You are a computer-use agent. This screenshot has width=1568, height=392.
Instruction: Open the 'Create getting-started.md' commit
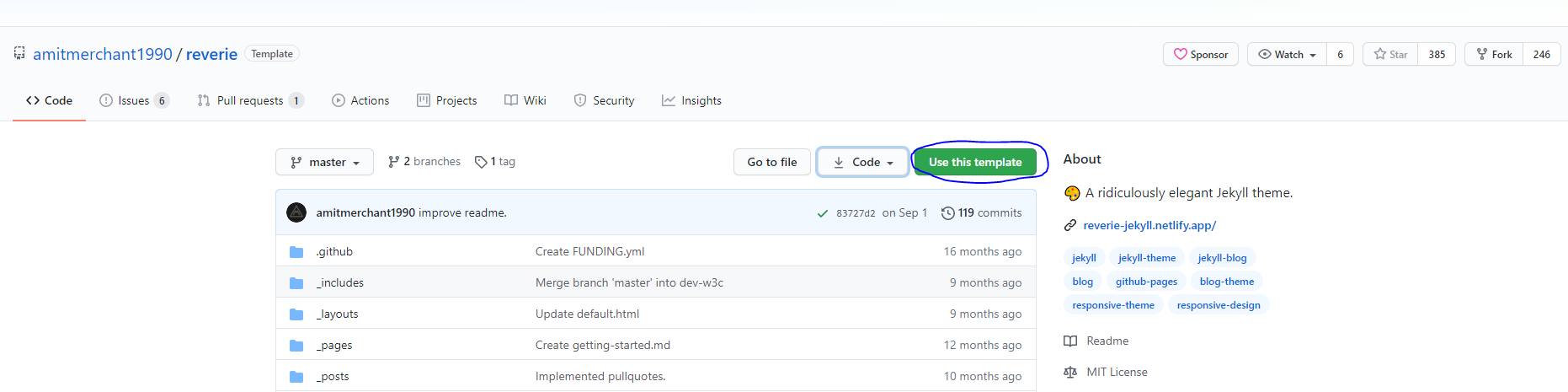[x=603, y=345]
